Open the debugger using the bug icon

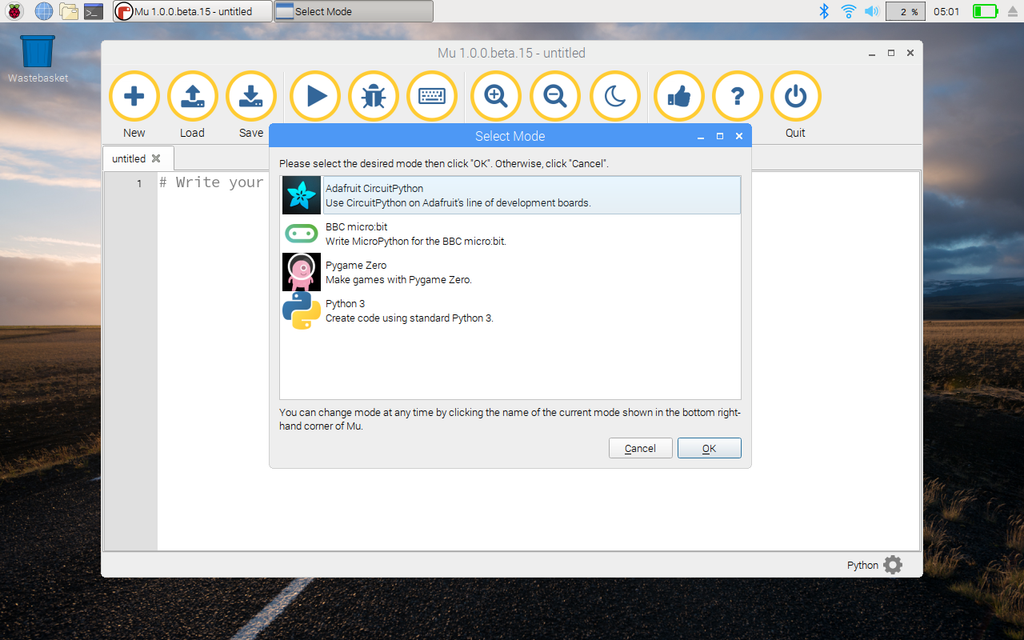(x=373, y=96)
